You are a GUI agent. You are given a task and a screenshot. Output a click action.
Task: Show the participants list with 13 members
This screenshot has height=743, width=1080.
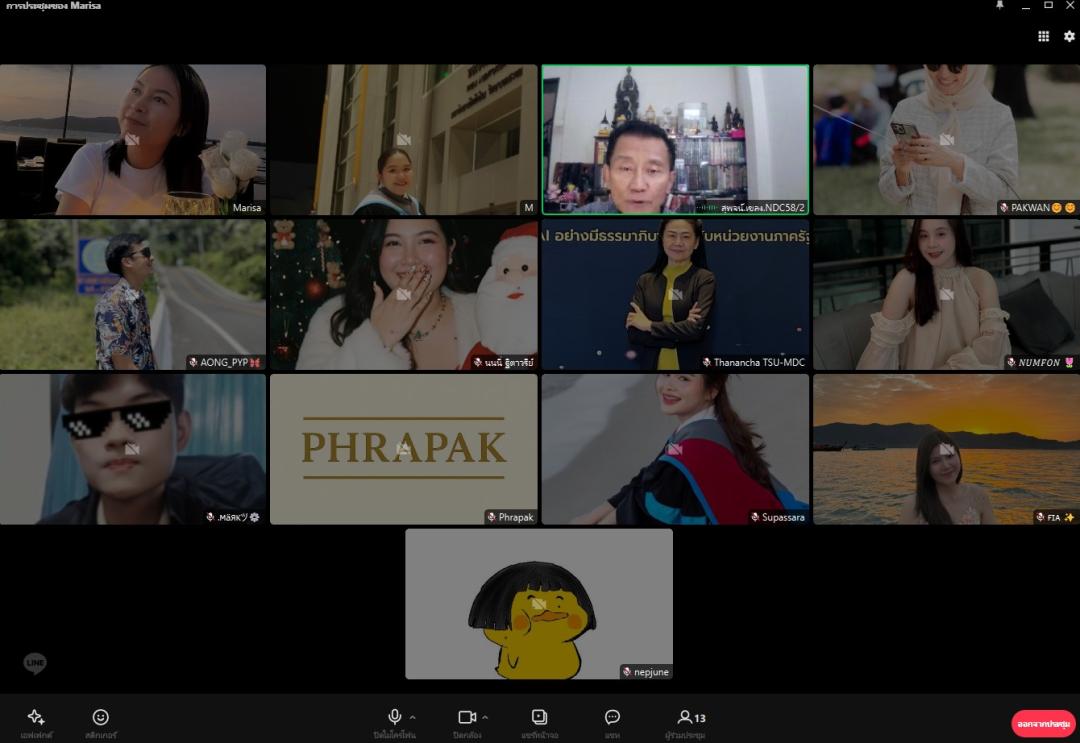[691, 717]
